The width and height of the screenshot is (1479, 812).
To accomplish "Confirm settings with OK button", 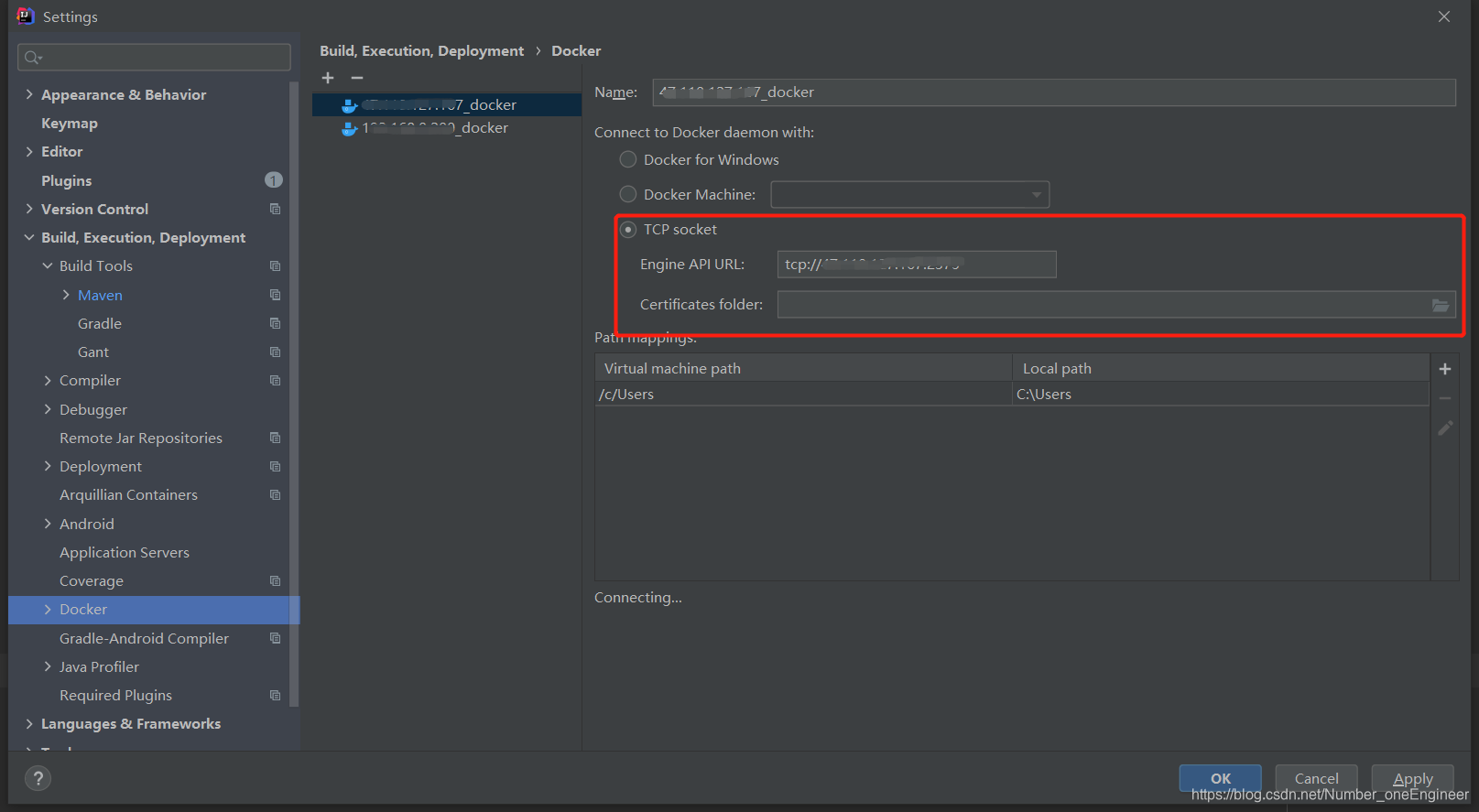I will [1220, 778].
